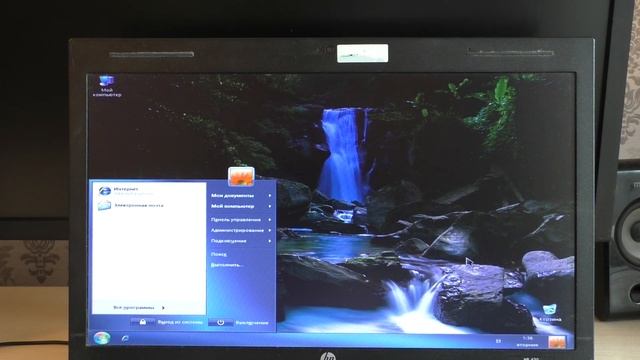Viewport: 640px width, 360px height.
Task: Open the Мой компьютер desktop icon
Action: 107,86
